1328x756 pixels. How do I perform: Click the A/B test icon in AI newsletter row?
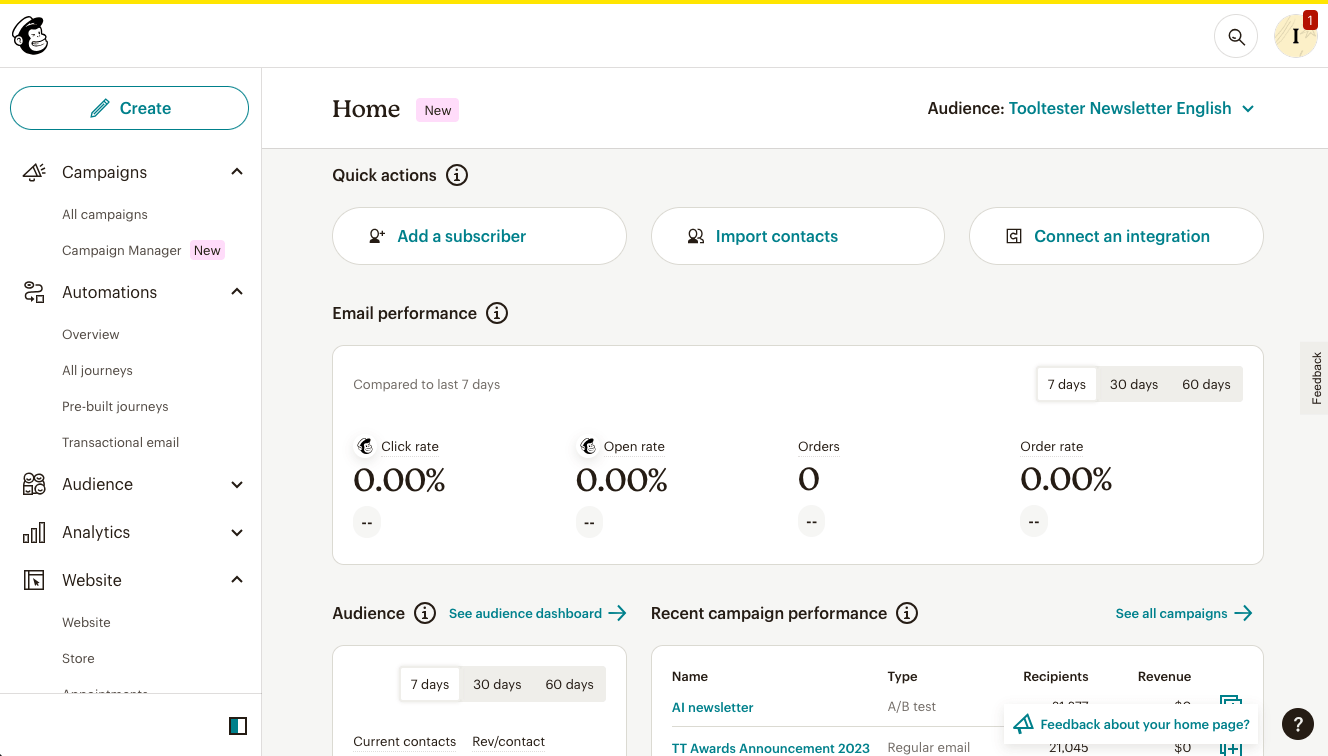tap(1231, 704)
